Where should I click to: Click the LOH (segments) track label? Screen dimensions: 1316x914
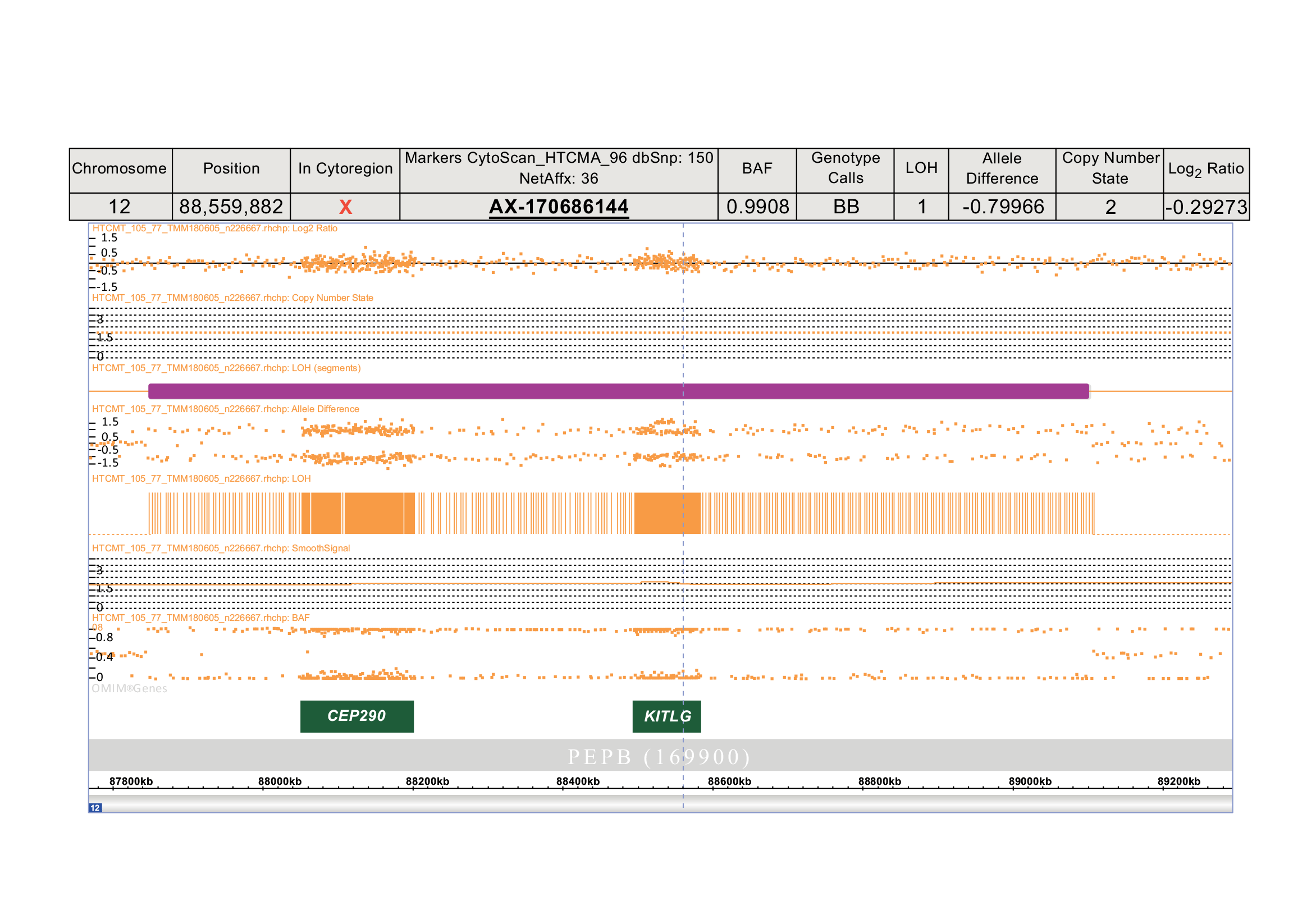(226, 368)
